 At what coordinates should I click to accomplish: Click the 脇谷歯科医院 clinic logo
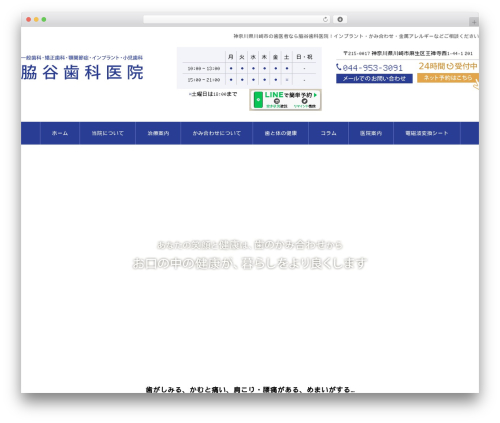82,72
